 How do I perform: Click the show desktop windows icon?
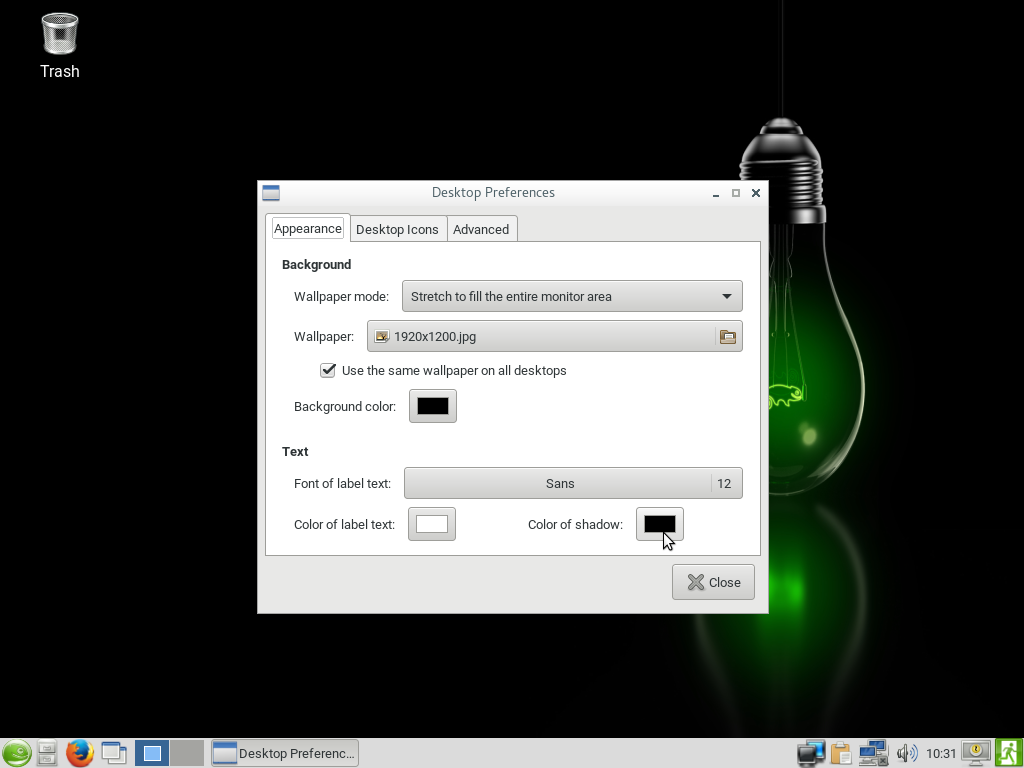coord(114,753)
